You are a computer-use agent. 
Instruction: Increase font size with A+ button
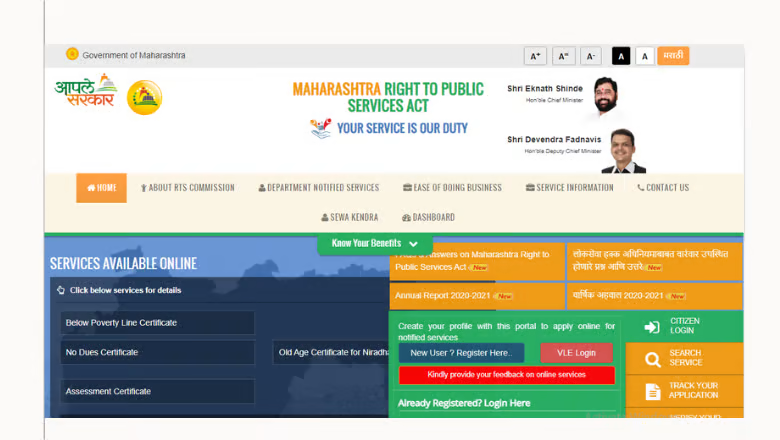[x=535, y=56]
